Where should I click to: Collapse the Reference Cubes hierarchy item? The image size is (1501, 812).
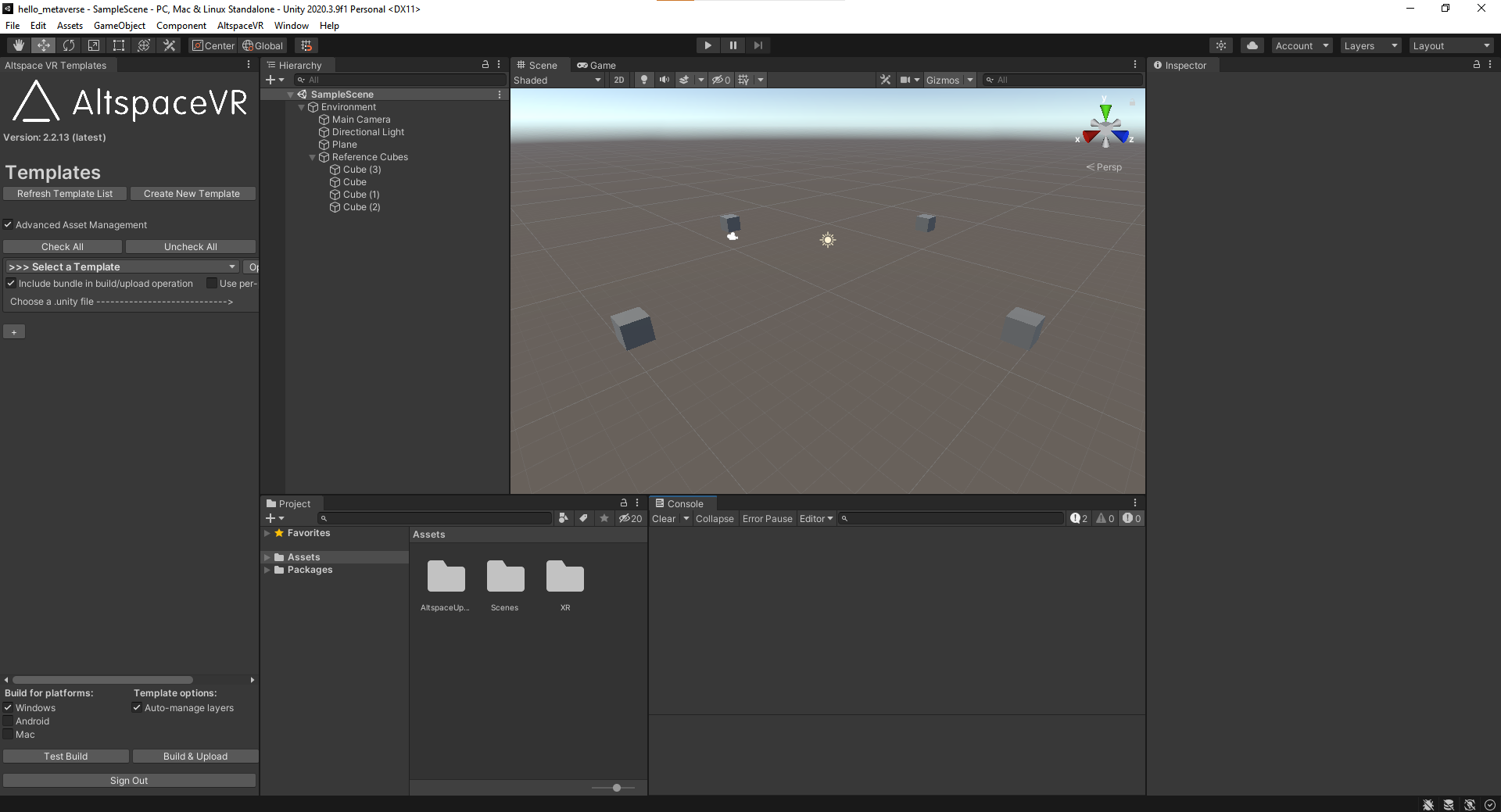(x=312, y=157)
